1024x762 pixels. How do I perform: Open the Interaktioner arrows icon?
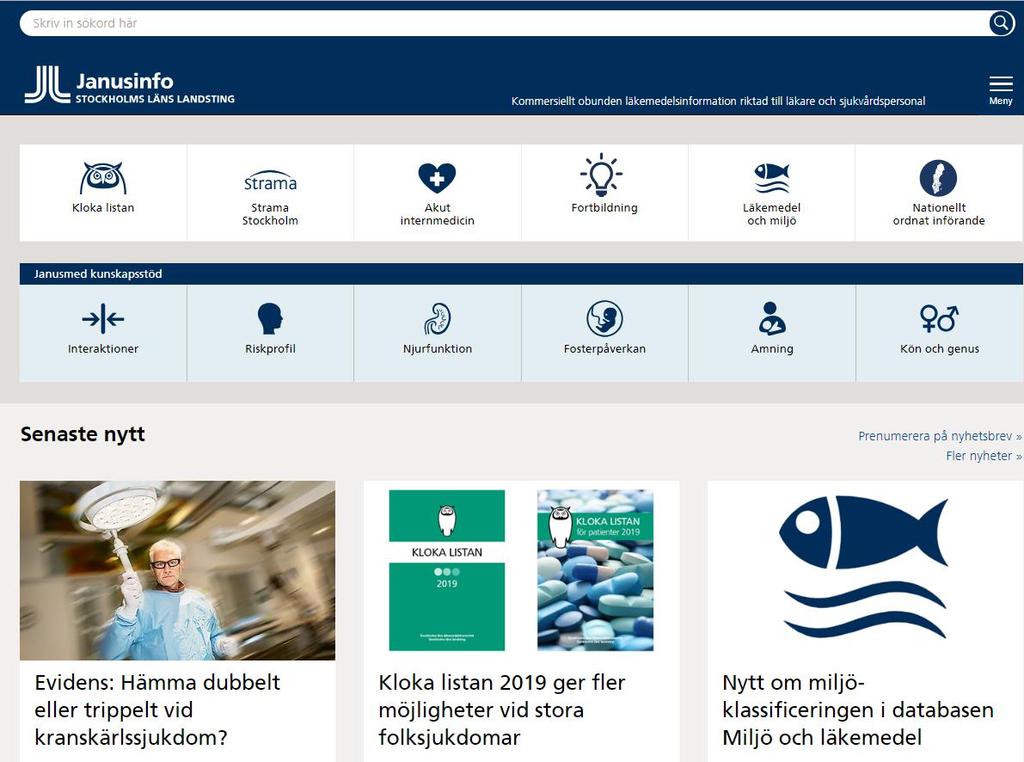(x=103, y=319)
